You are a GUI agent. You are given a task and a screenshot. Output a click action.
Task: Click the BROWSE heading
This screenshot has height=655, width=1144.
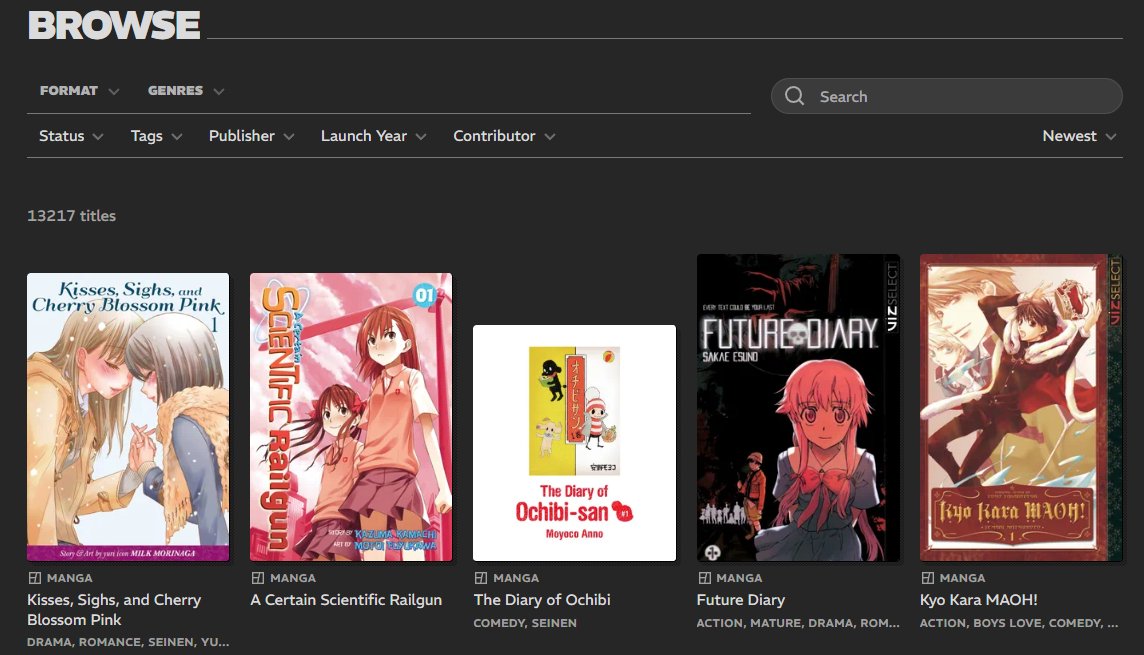[x=114, y=25]
